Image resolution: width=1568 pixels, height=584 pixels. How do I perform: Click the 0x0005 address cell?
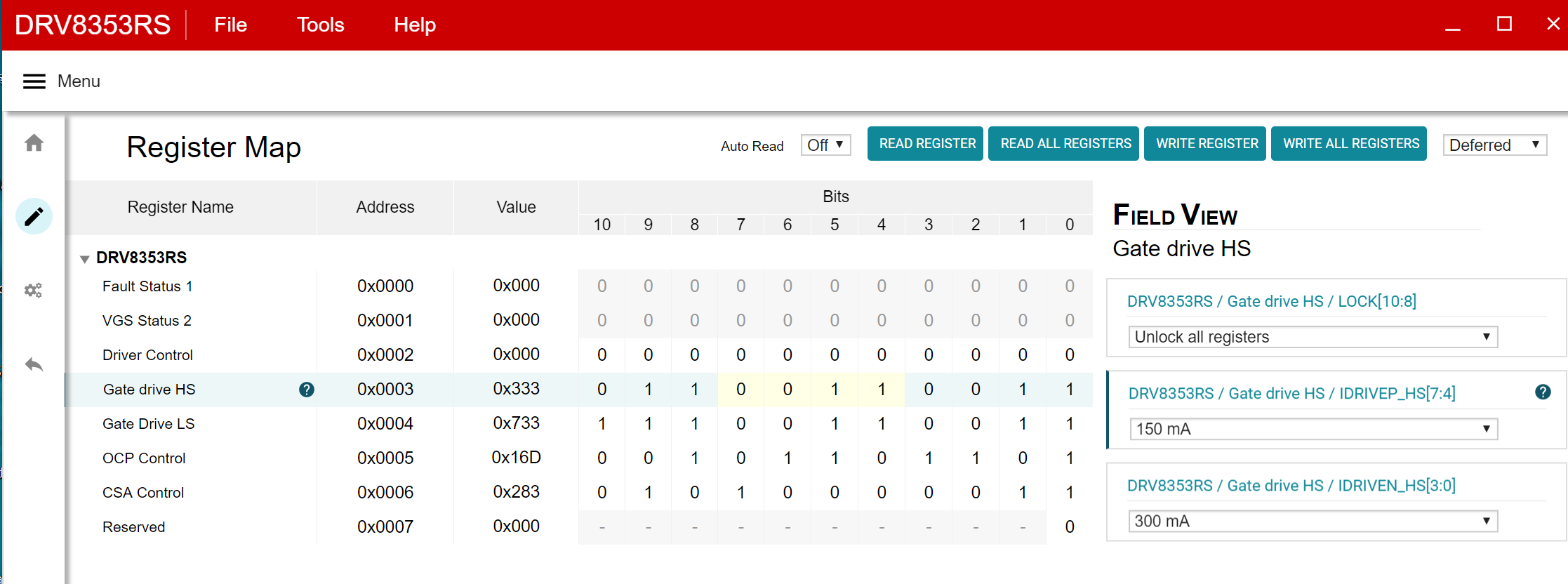coord(385,458)
